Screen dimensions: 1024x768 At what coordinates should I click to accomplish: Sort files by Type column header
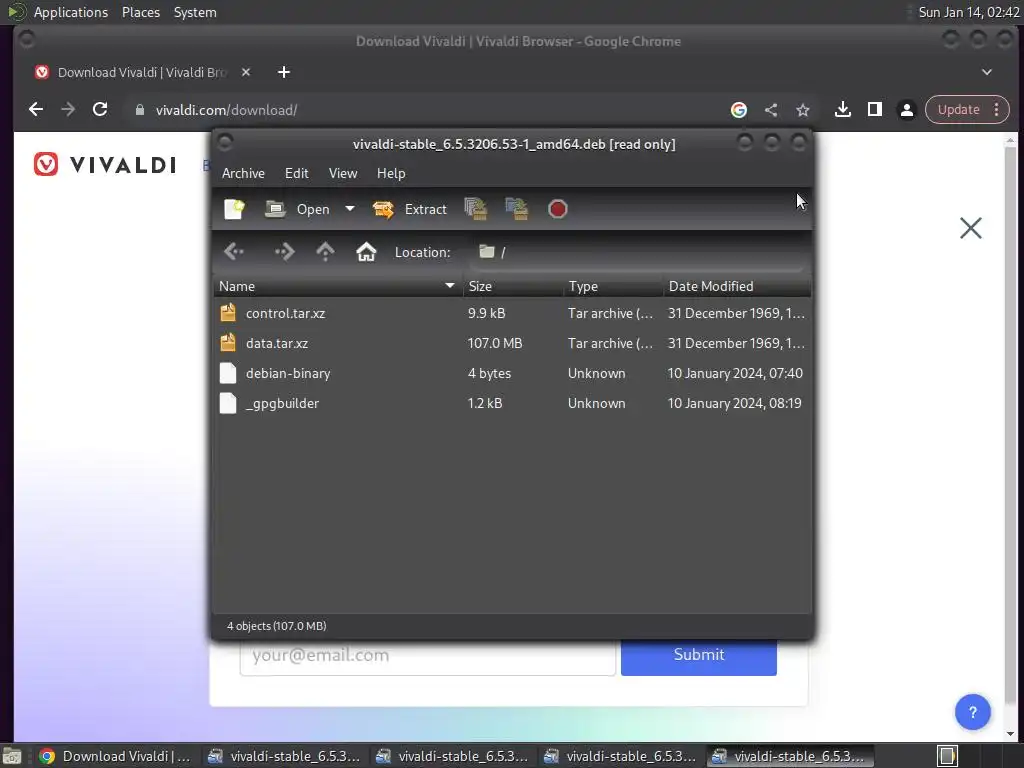click(613, 286)
